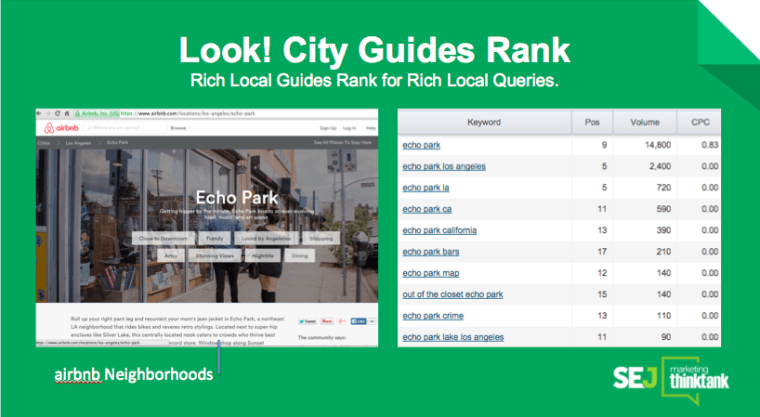Click the 'Where are you going?' search field
The image size is (760, 417).
[x=125, y=128]
